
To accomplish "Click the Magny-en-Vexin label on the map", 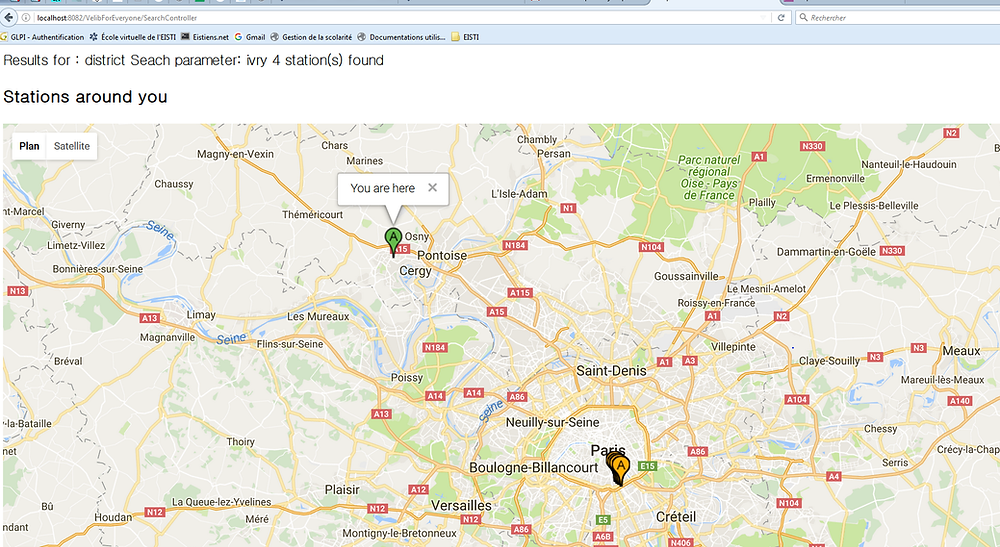I will pyautogui.click(x=235, y=154).
